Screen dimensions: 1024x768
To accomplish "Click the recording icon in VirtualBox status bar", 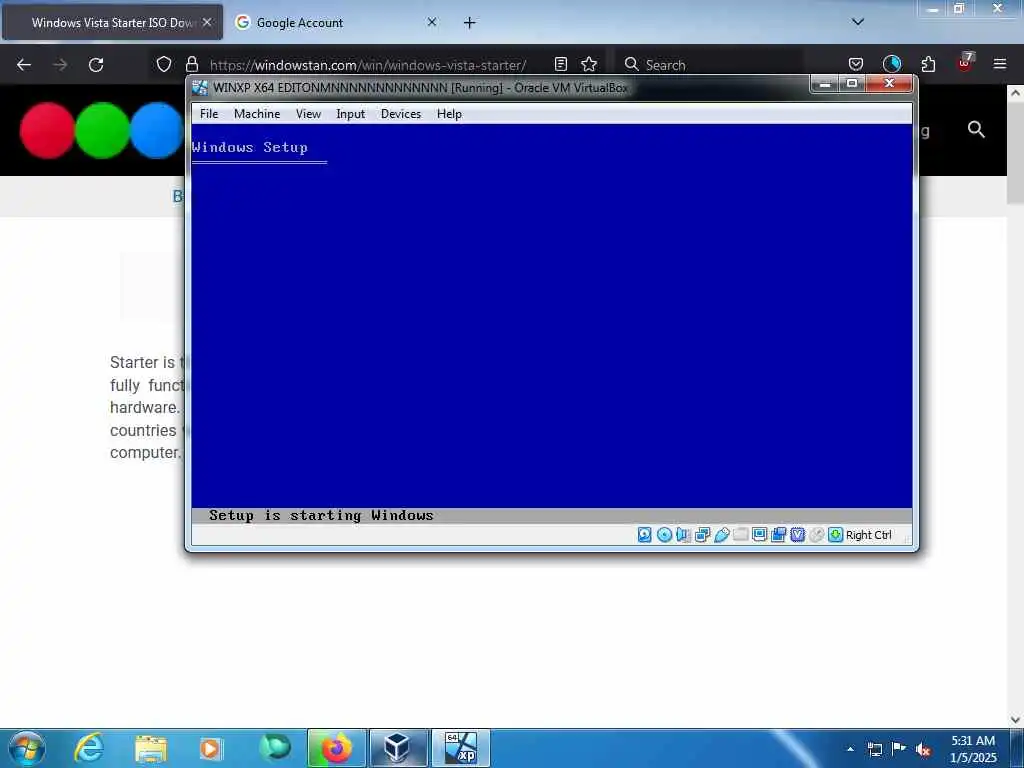I will tap(778, 535).
